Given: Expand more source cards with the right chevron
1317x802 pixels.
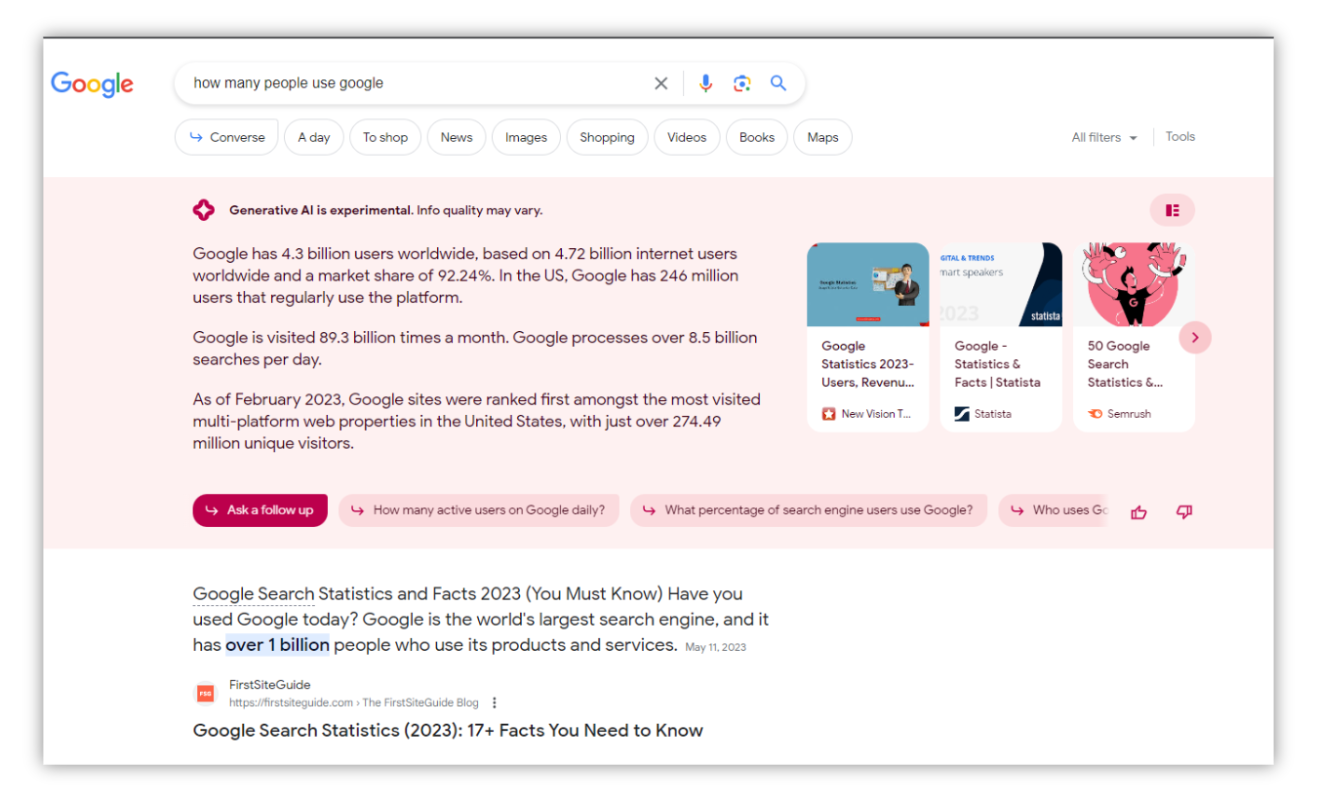Looking at the screenshot, I should tap(1195, 337).
